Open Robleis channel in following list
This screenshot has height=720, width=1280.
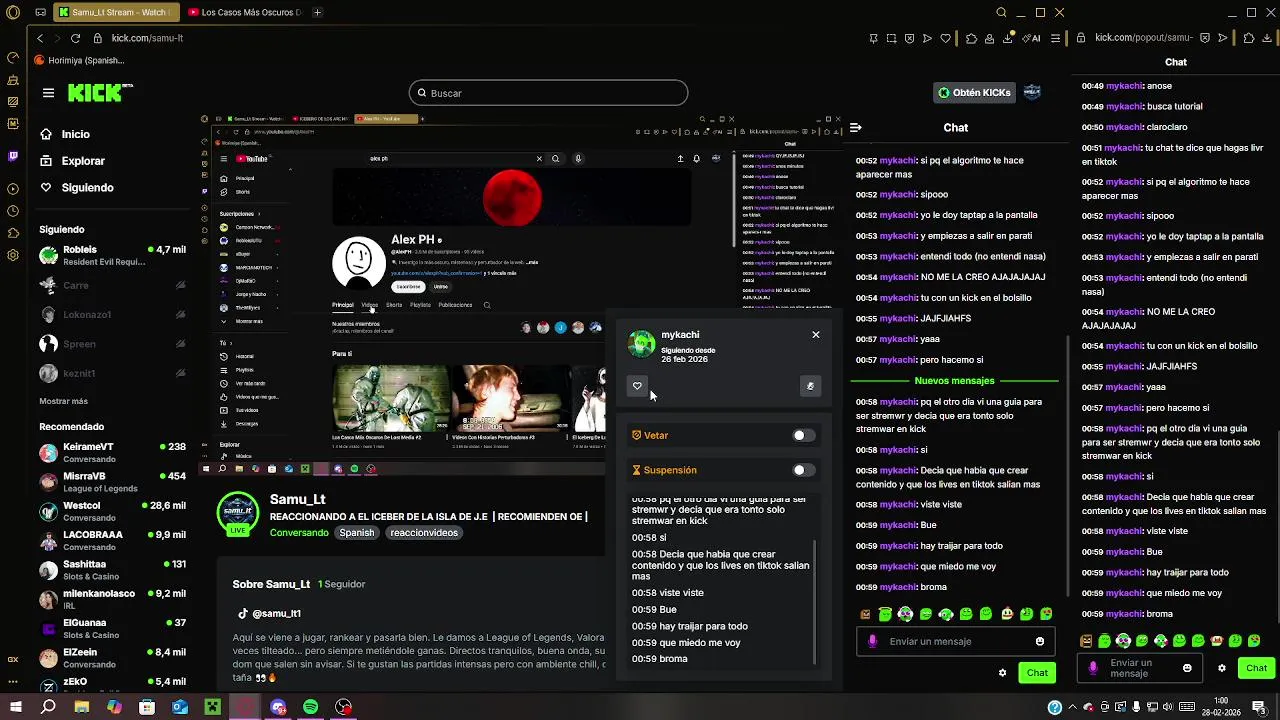(x=112, y=255)
